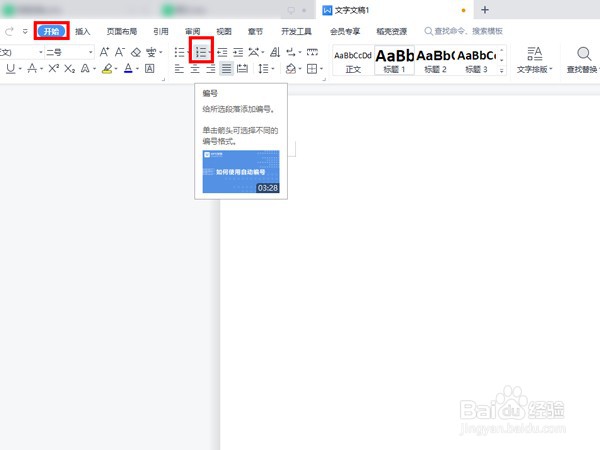Toggle character border on text
Screen dimensions: 600x450
149,69
